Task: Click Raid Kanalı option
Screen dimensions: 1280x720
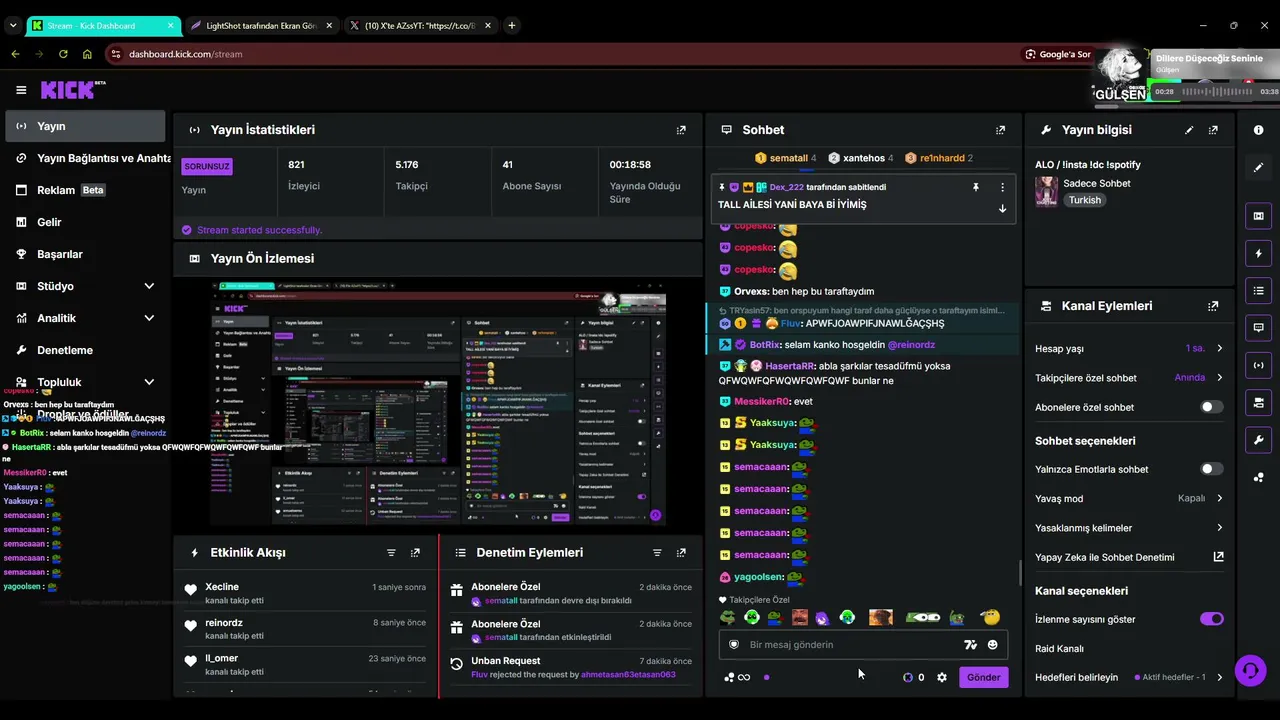Action: coord(1059,649)
